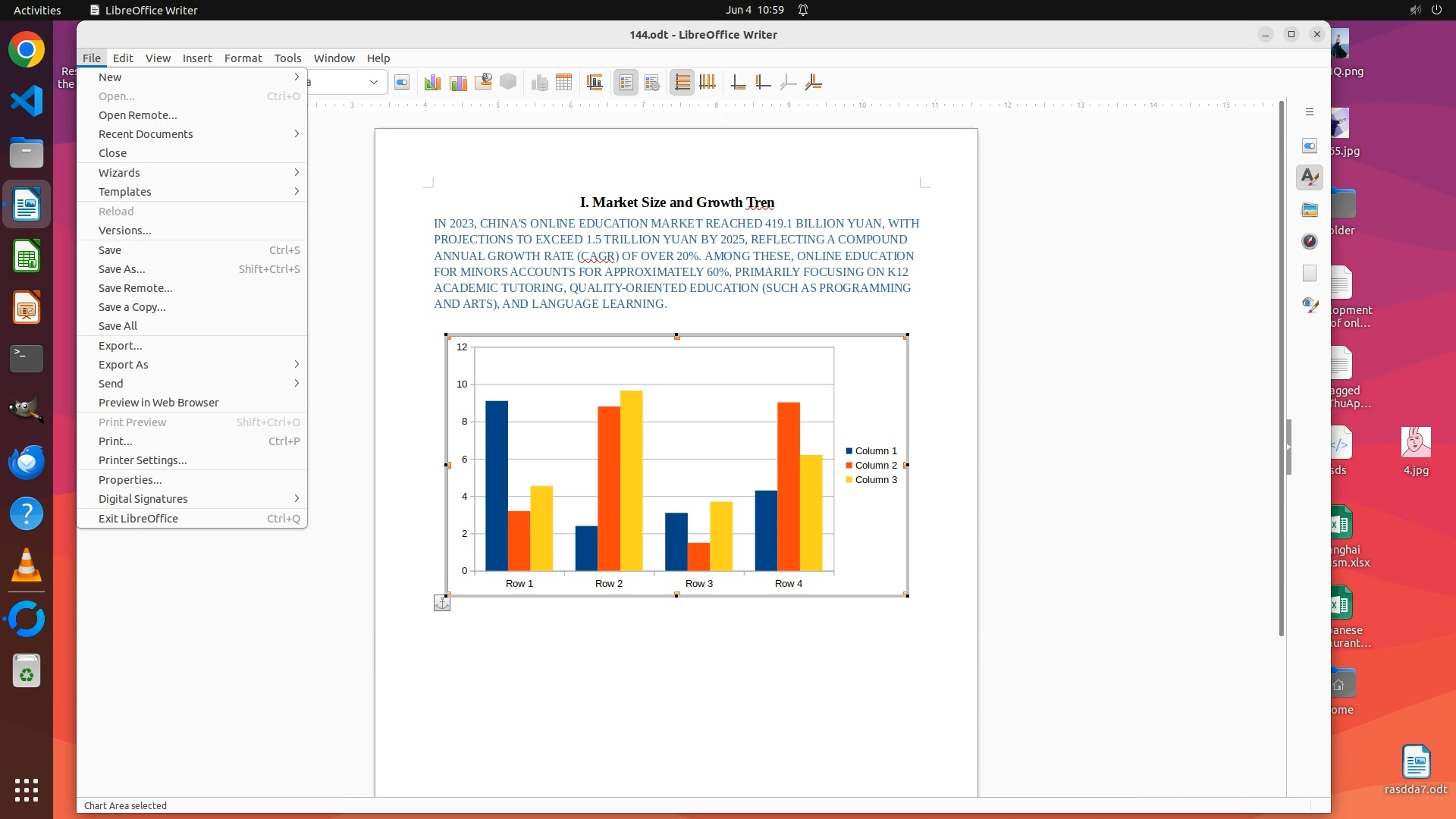Toggle vertical grids display
The height and width of the screenshot is (819, 1456).
708,83
